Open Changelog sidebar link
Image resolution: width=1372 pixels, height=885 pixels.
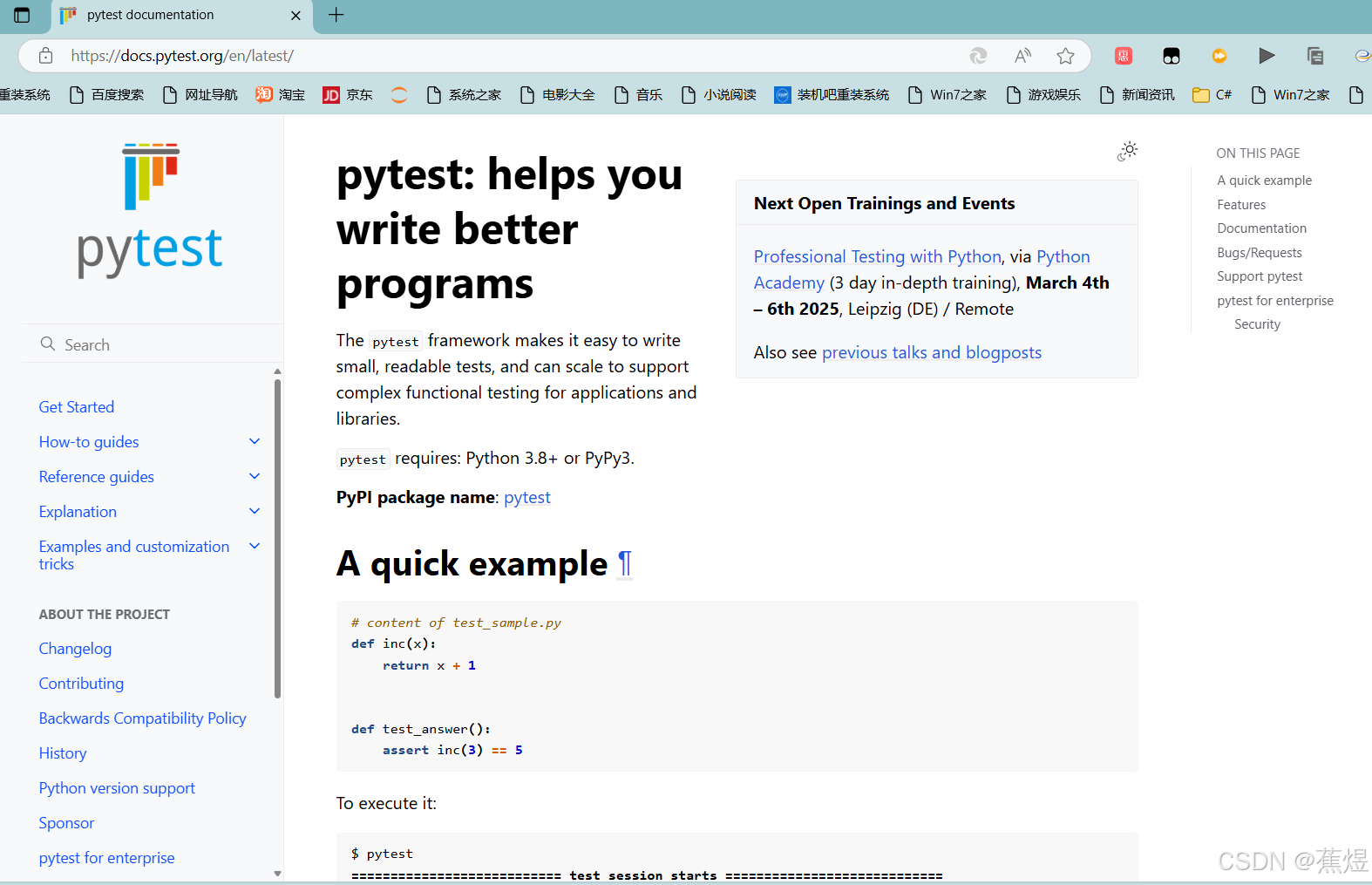pos(75,649)
